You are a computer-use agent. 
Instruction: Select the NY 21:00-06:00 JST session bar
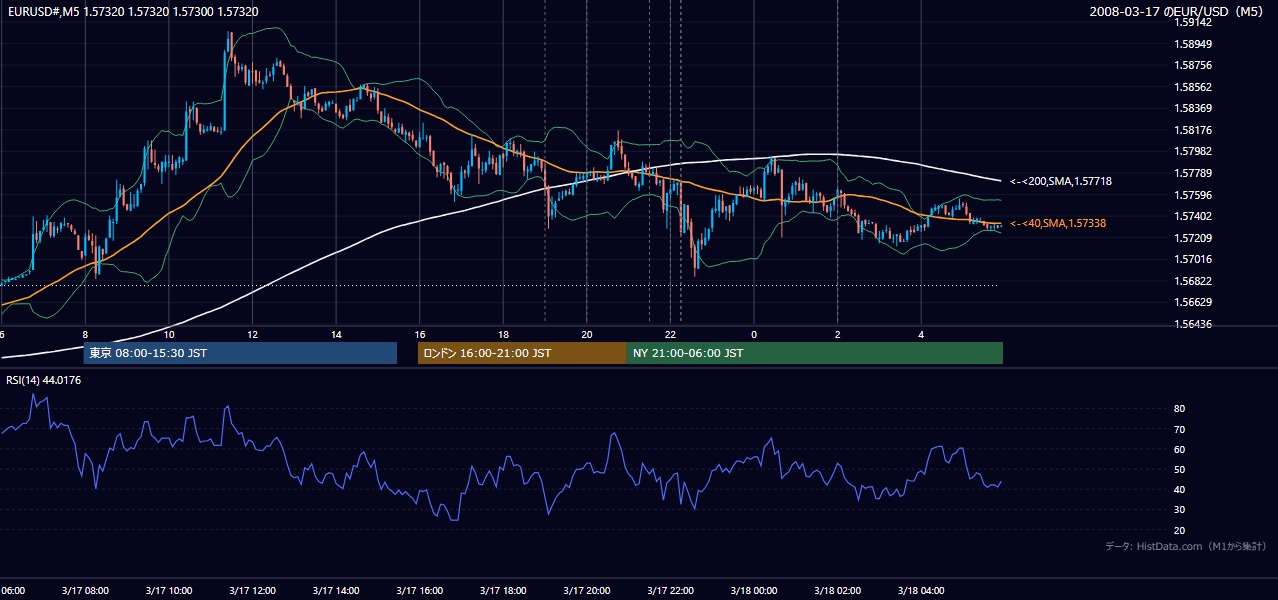click(815, 353)
